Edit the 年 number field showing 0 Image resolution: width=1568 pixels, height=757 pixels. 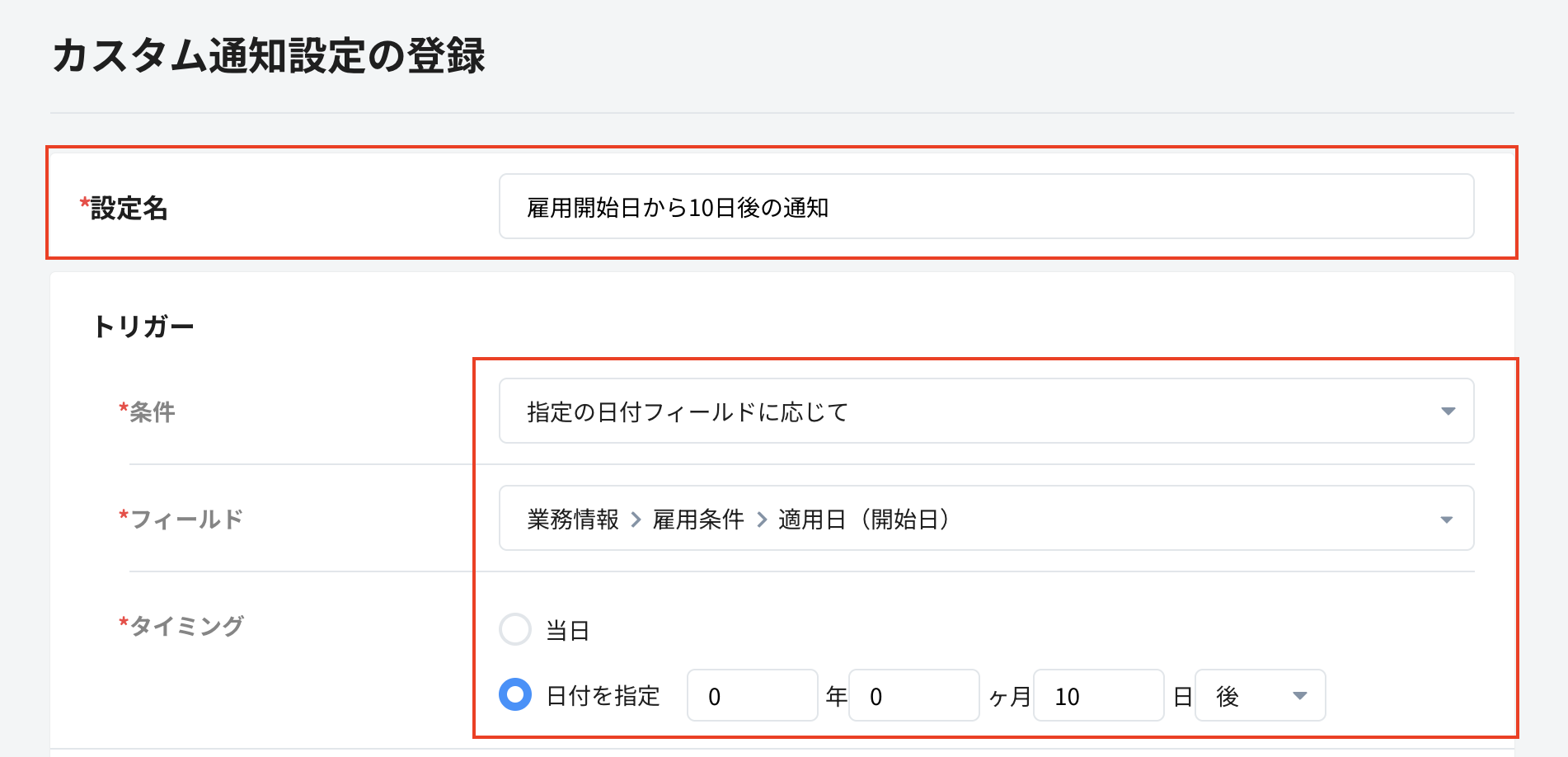click(750, 696)
